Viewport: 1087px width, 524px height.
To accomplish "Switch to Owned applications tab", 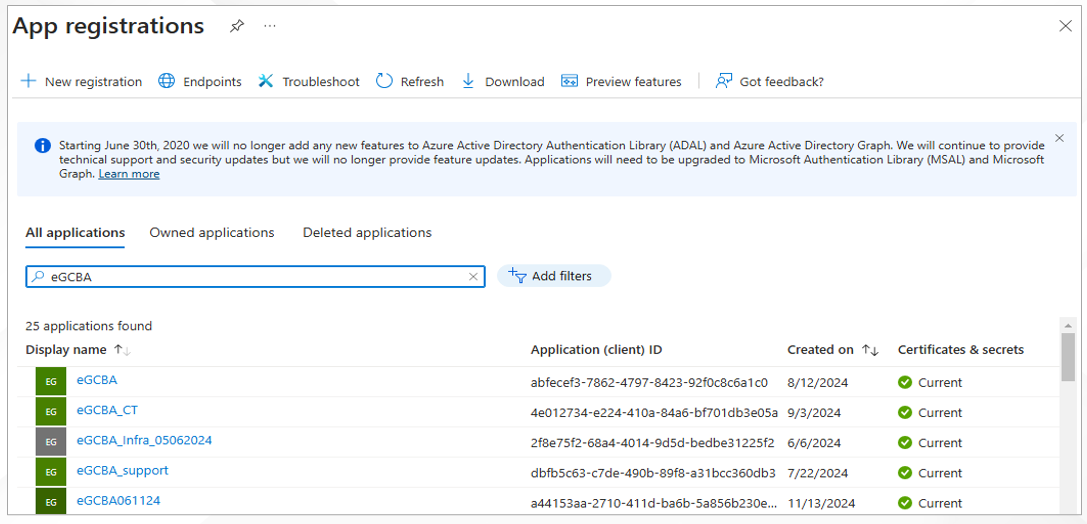I will click(x=212, y=233).
